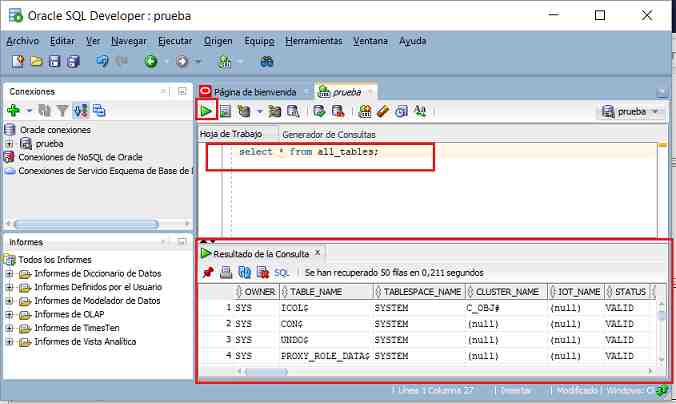The image size is (676, 404).
Task: Switch to Generador de Consultas tab
Action: point(329,135)
